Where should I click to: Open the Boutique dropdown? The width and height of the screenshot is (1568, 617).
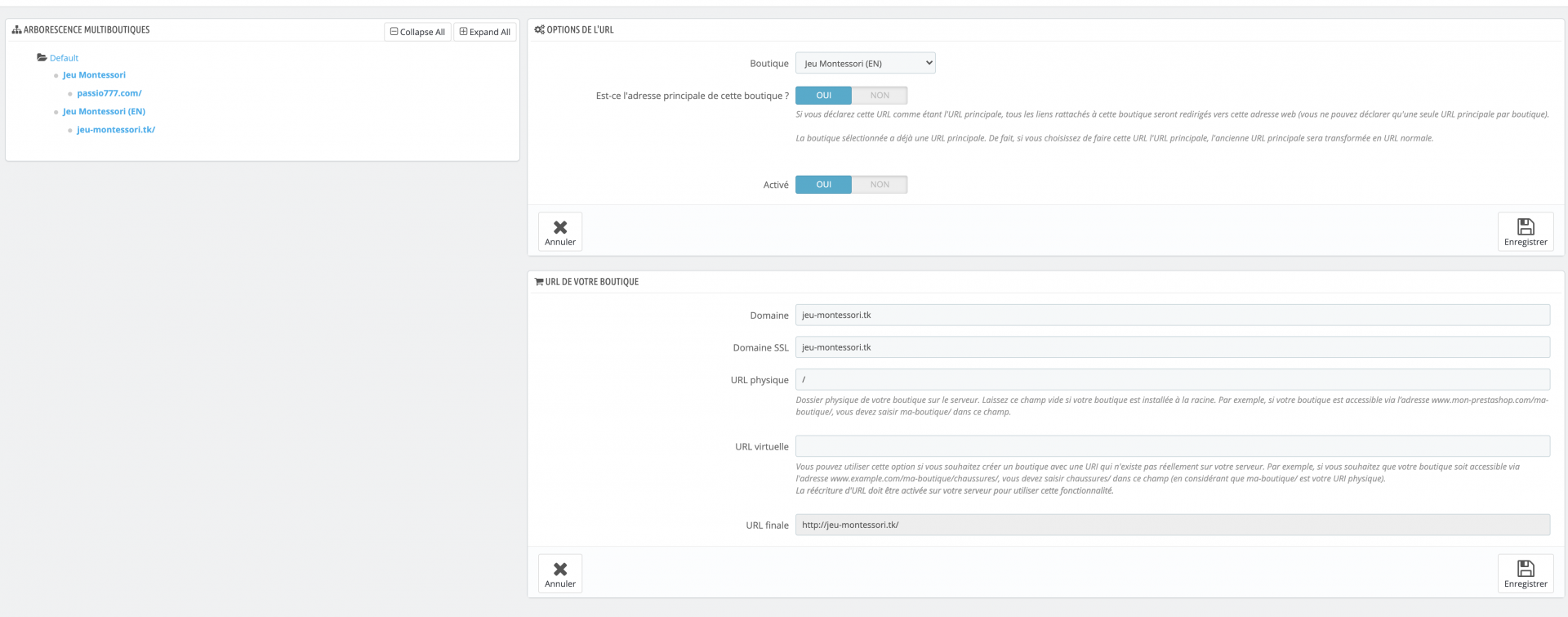[866, 63]
